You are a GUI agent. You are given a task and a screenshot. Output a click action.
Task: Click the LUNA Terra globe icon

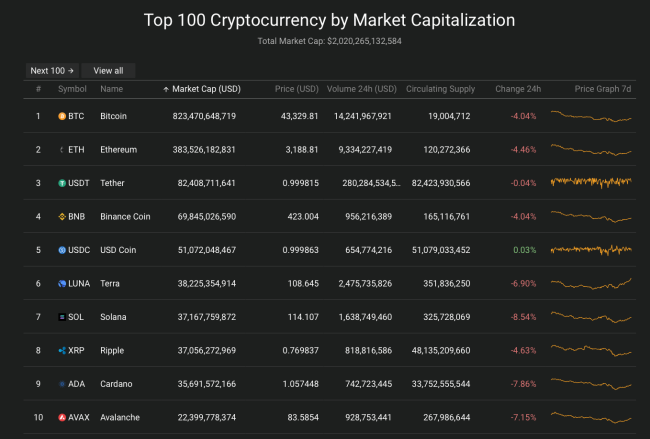pos(62,284)
